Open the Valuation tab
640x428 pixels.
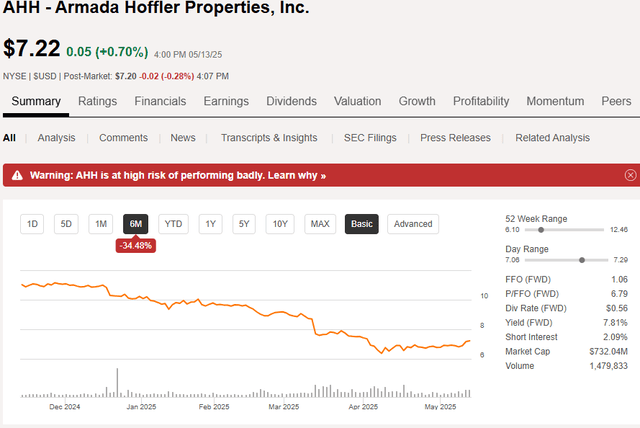358,101
